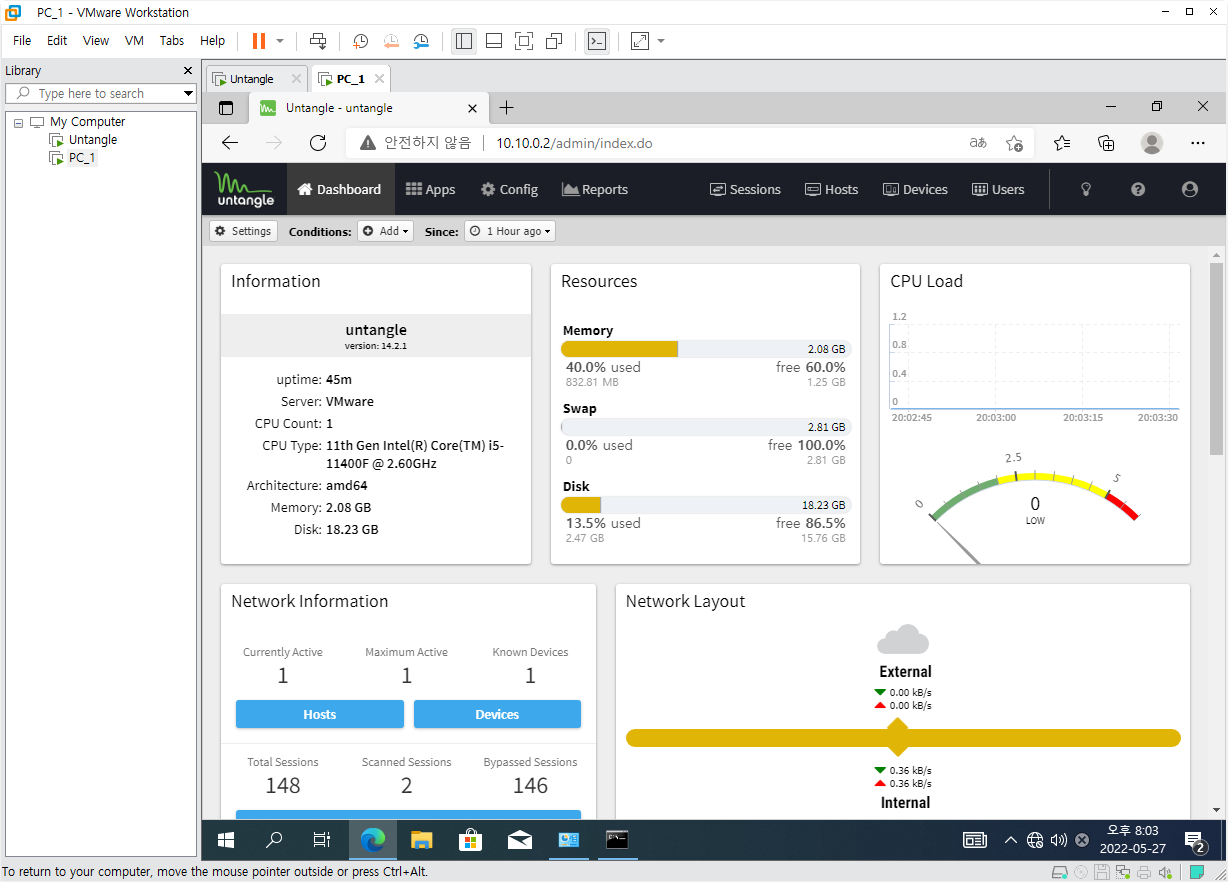
Task: Open the account user icon in Untangle
Action: tap(1189, 189)
